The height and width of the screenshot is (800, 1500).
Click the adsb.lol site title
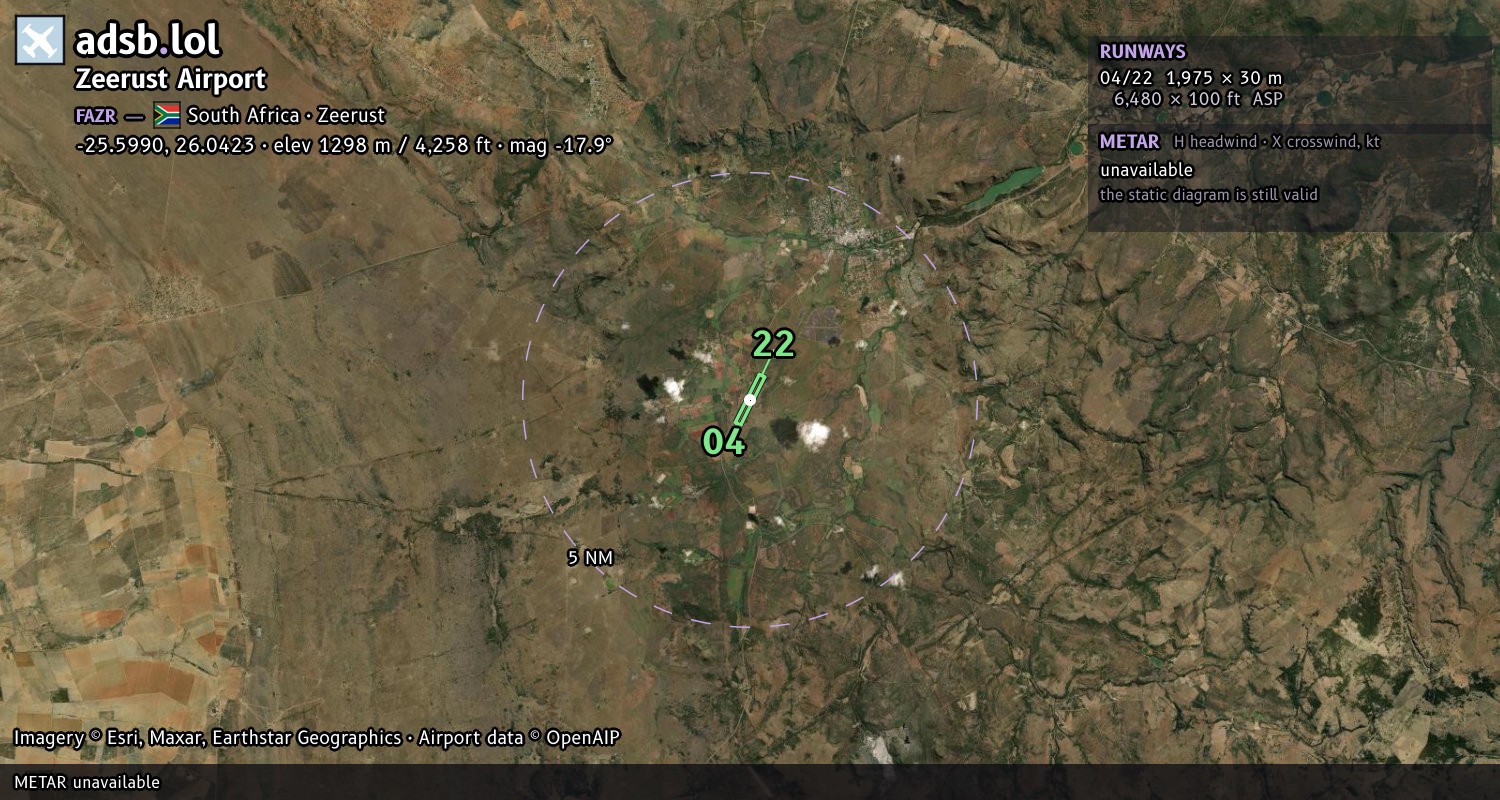point(148,41)
